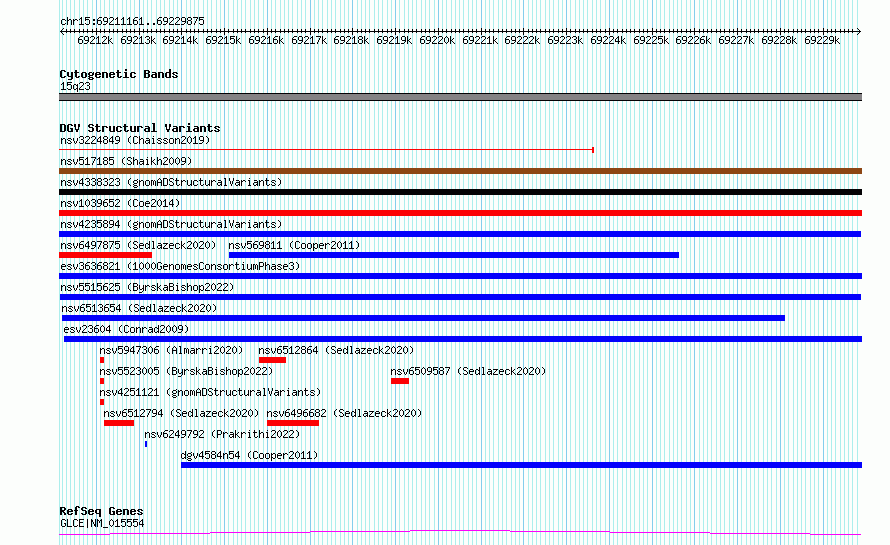The image size is (890, 545).
Task: Click the RefSeq Genes track heading
Action: (101, 512)
